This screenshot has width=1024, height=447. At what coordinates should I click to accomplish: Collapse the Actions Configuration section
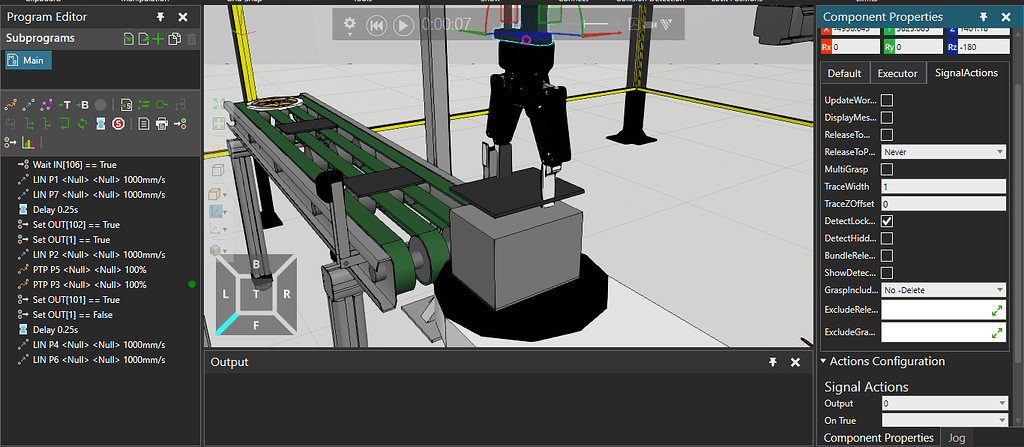824,361
